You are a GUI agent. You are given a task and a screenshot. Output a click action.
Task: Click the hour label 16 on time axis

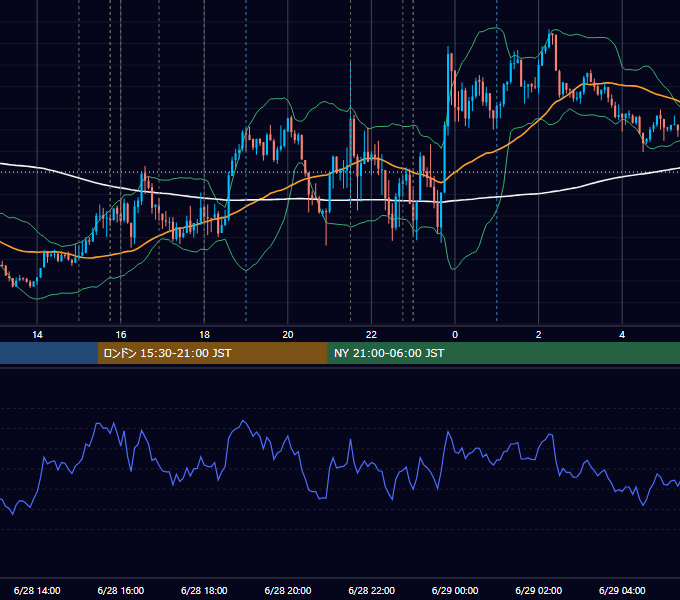pos(121,335)
